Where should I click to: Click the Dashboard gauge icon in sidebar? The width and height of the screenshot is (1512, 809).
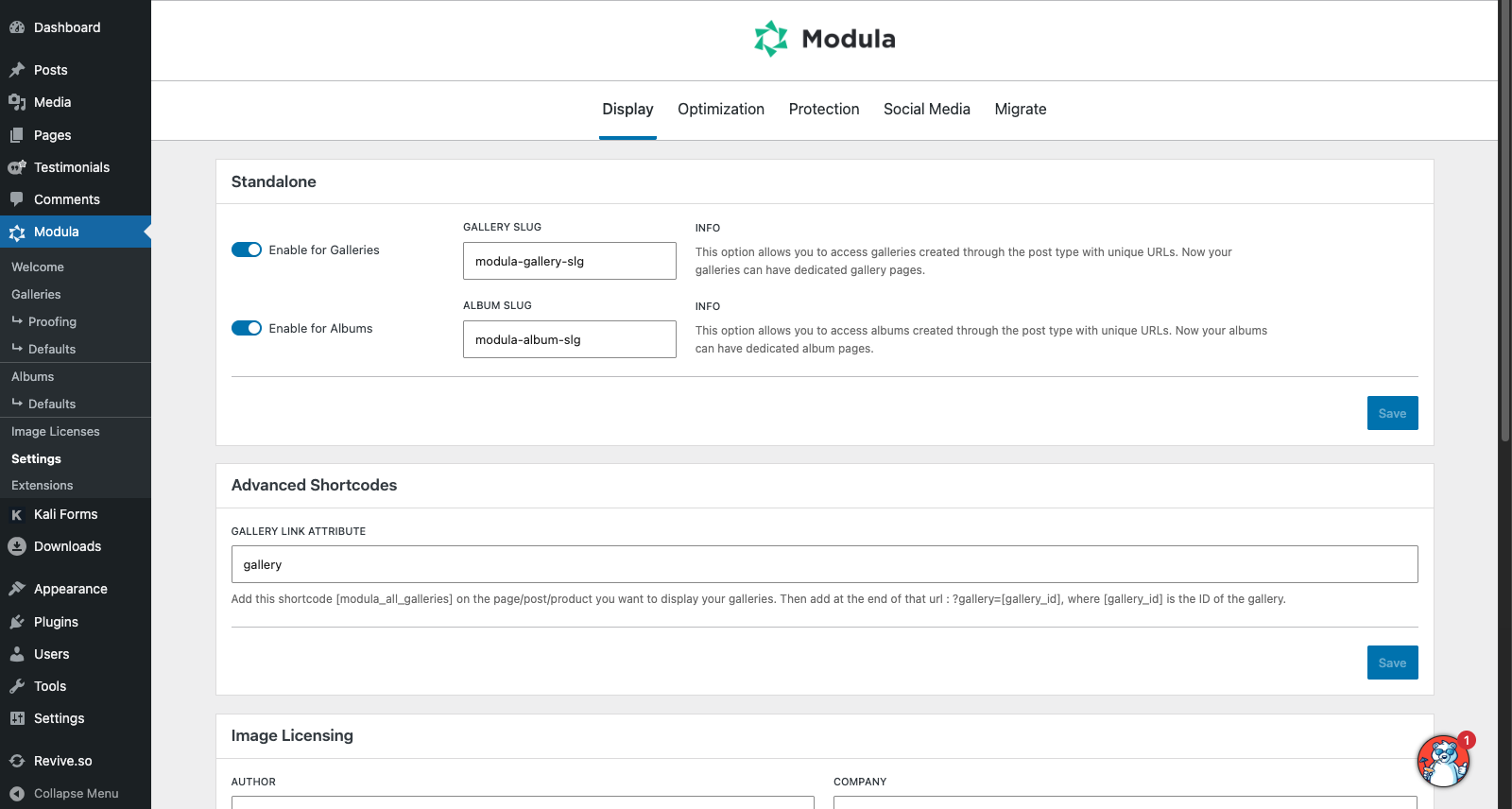coord(17,27)
